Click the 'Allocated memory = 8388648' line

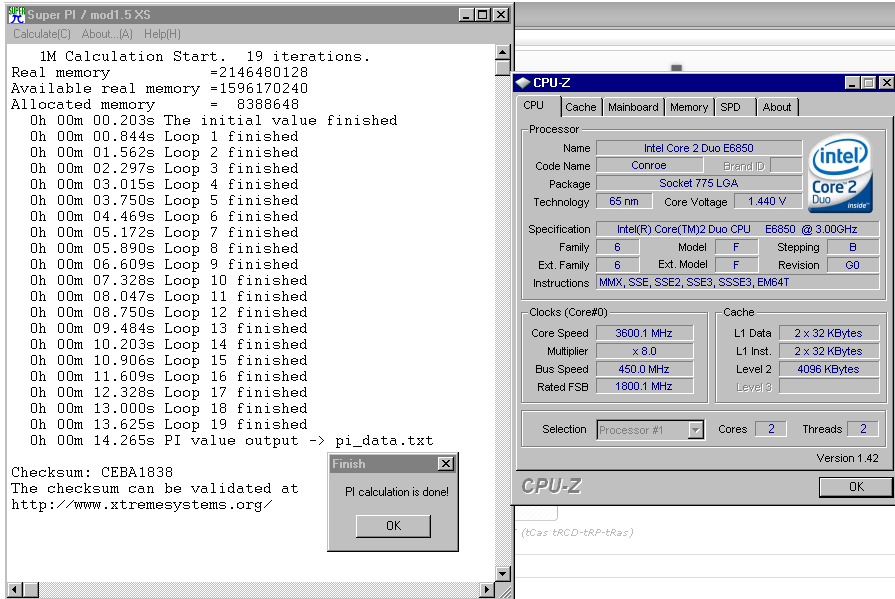pyautogui.click(x=155, y=104)
